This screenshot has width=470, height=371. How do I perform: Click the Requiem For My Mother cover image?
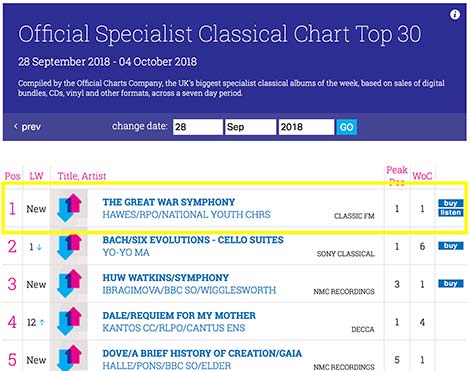pyautogui.click(x=69, y=322)
